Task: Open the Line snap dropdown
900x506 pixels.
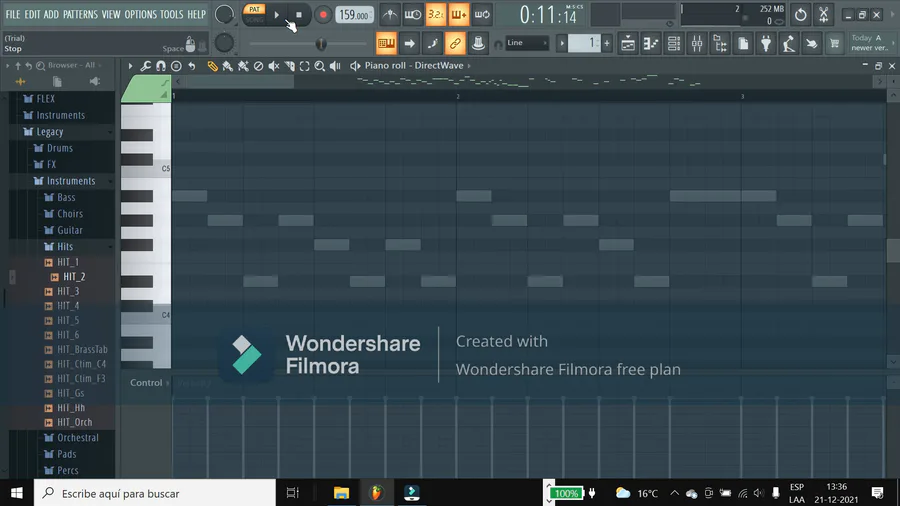Action: (527, 43)
